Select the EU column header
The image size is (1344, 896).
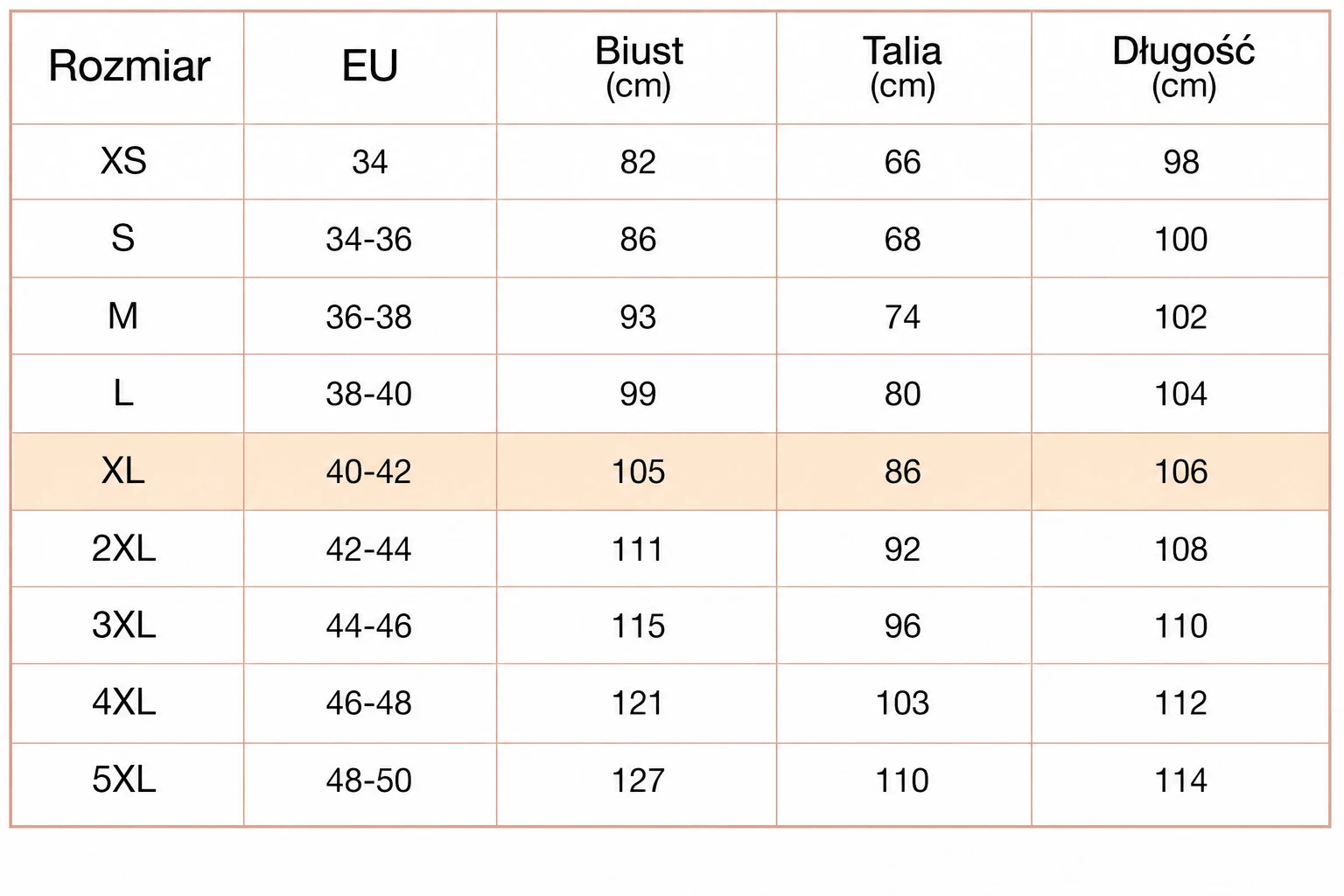(370, 67)
